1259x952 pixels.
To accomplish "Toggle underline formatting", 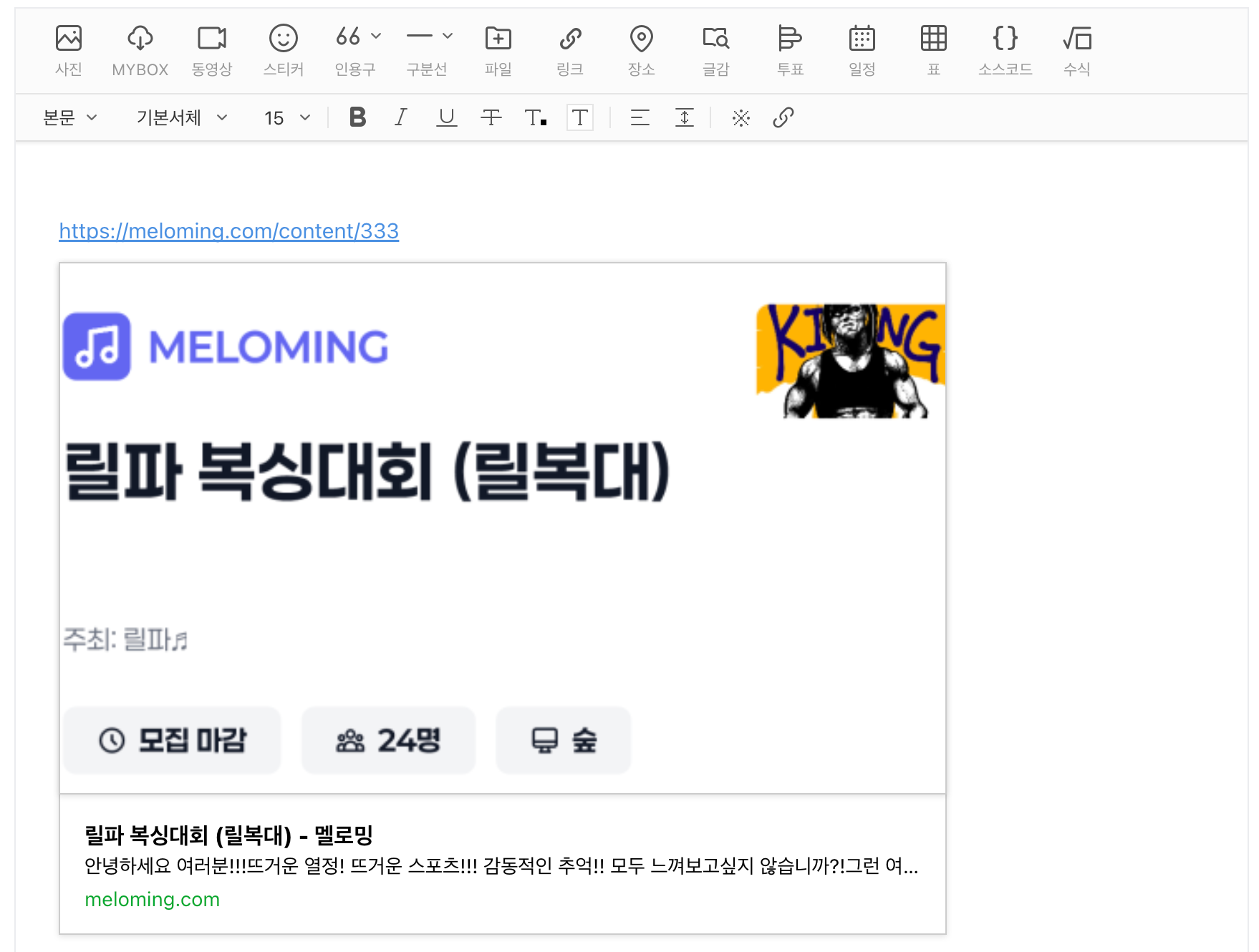I will tap(447, 117).
